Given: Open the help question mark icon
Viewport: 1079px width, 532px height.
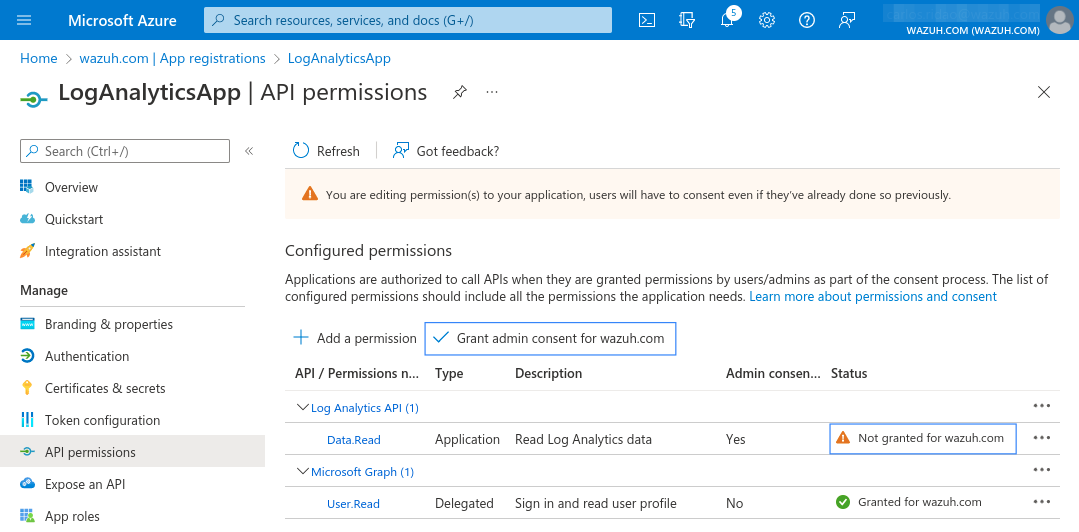Looking at the screenshot, I should [806, 20].
